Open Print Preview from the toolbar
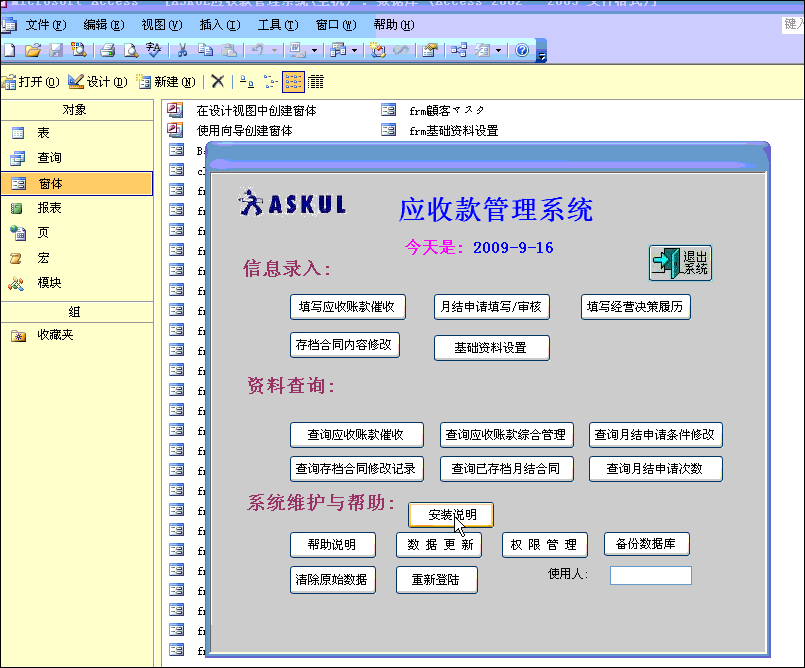The height and width of the screenshot is (668, 805). [x=131, y=50]
